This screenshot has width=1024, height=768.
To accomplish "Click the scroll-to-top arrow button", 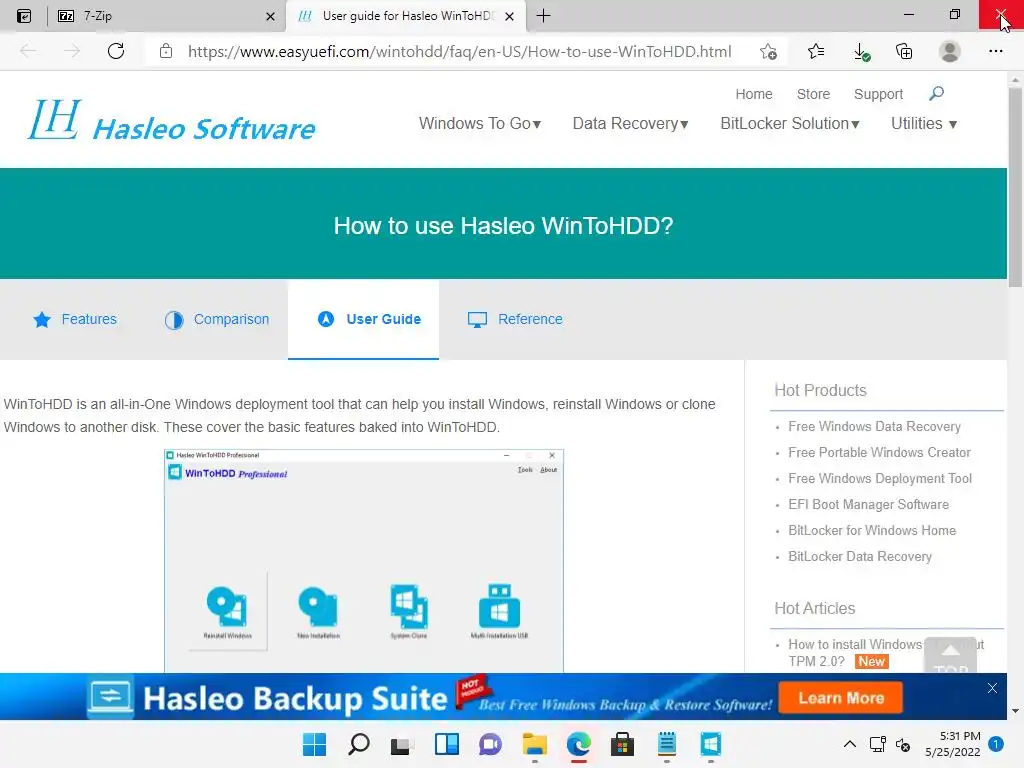I will point(950,655).
